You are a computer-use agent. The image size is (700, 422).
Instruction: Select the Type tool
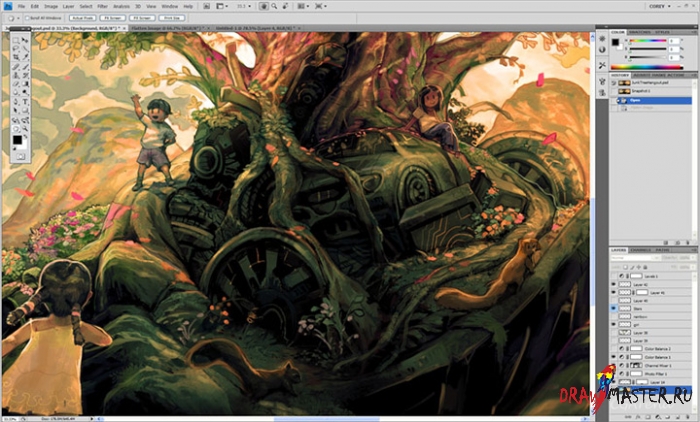click(25, 101)
